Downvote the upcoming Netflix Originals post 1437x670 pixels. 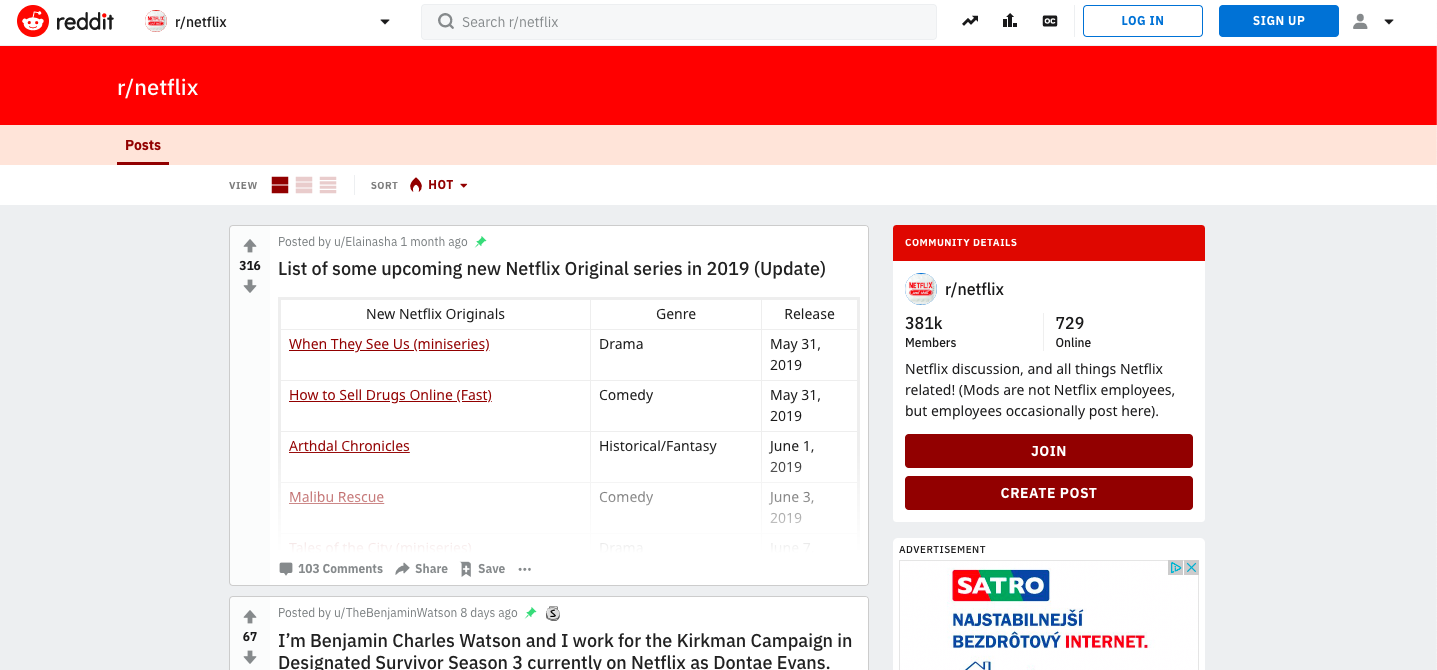pos(250,287)
